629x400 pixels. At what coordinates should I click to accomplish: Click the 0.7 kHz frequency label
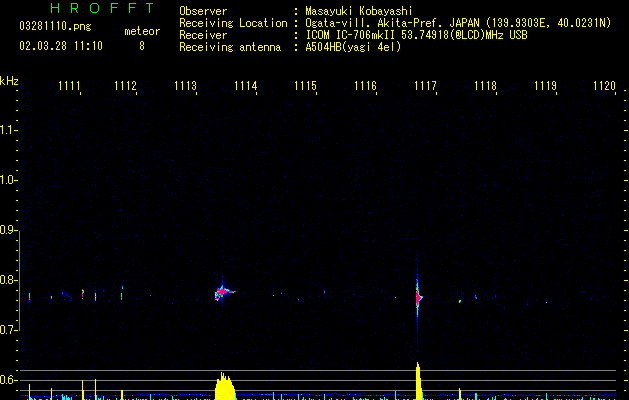[7, 330]
